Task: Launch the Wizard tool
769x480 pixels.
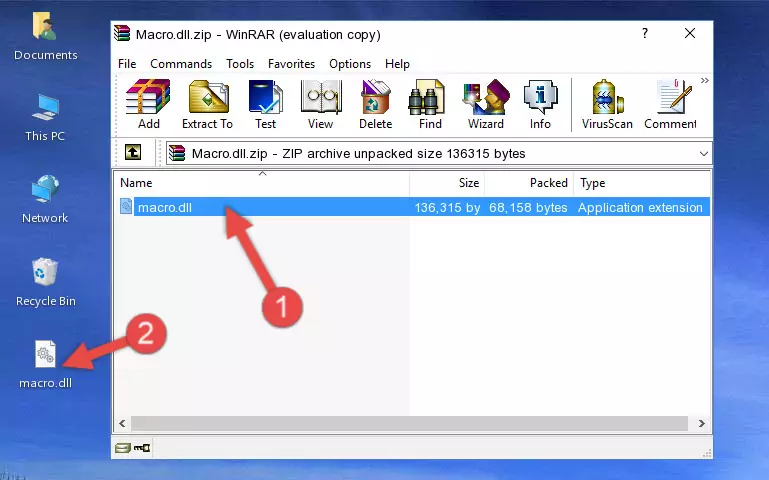Action: [486, 104]
